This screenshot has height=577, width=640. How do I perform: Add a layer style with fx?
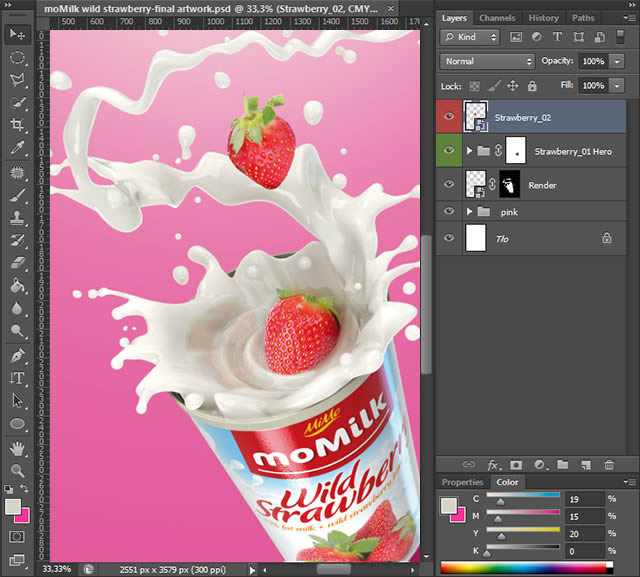pos(494,465)
